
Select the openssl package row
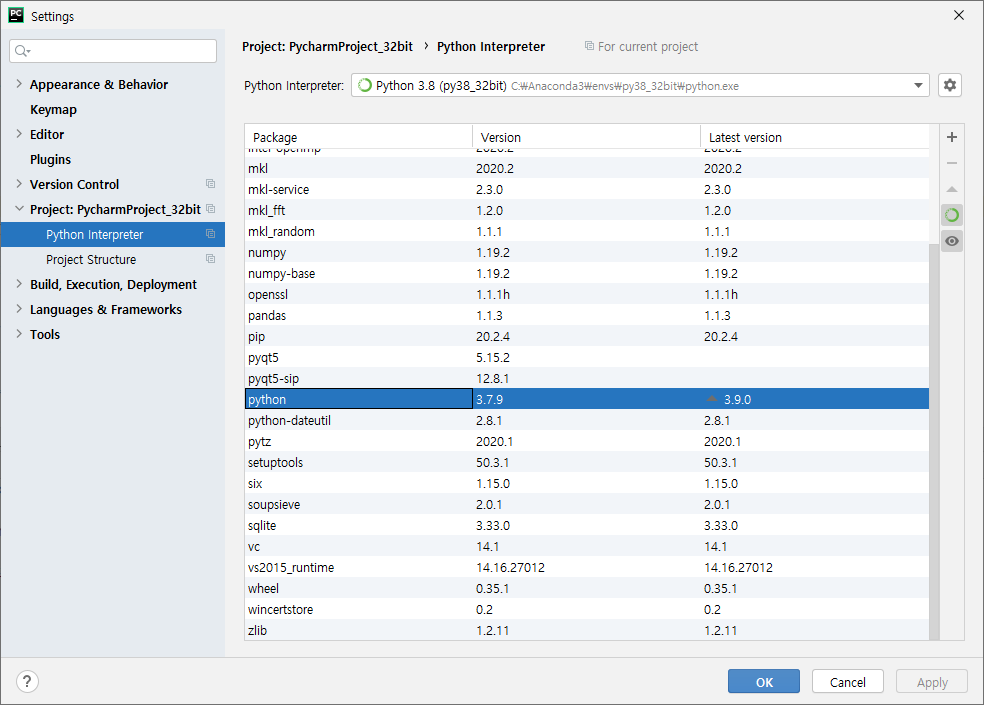click(587, 294)
